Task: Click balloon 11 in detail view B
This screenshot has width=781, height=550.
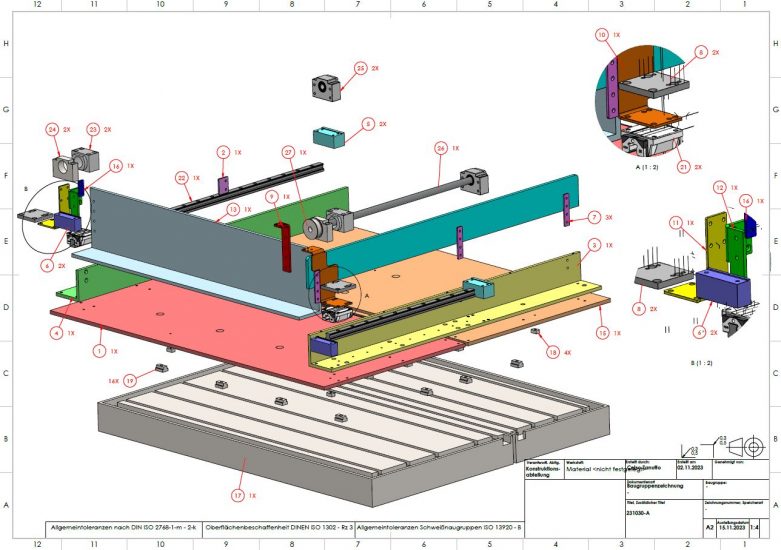Action: (675, 221)
